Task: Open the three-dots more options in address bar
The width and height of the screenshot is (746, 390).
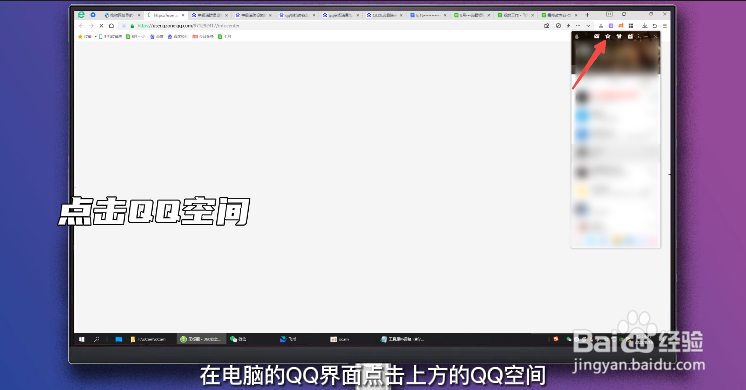Action: click(x=578, y=26)
